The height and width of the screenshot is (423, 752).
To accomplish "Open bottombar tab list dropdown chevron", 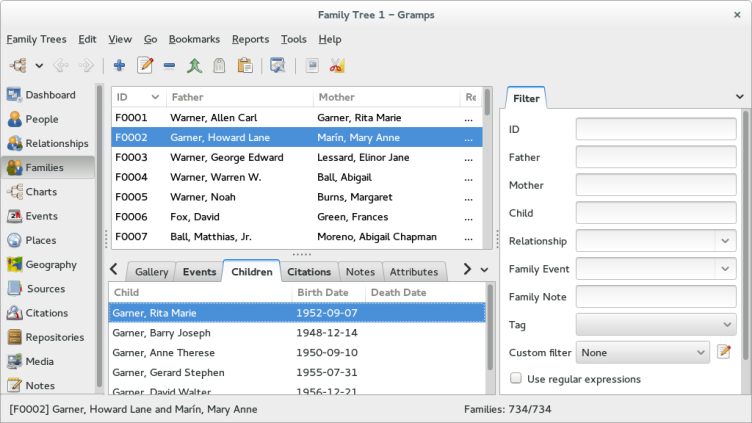I will click(484, 270).
